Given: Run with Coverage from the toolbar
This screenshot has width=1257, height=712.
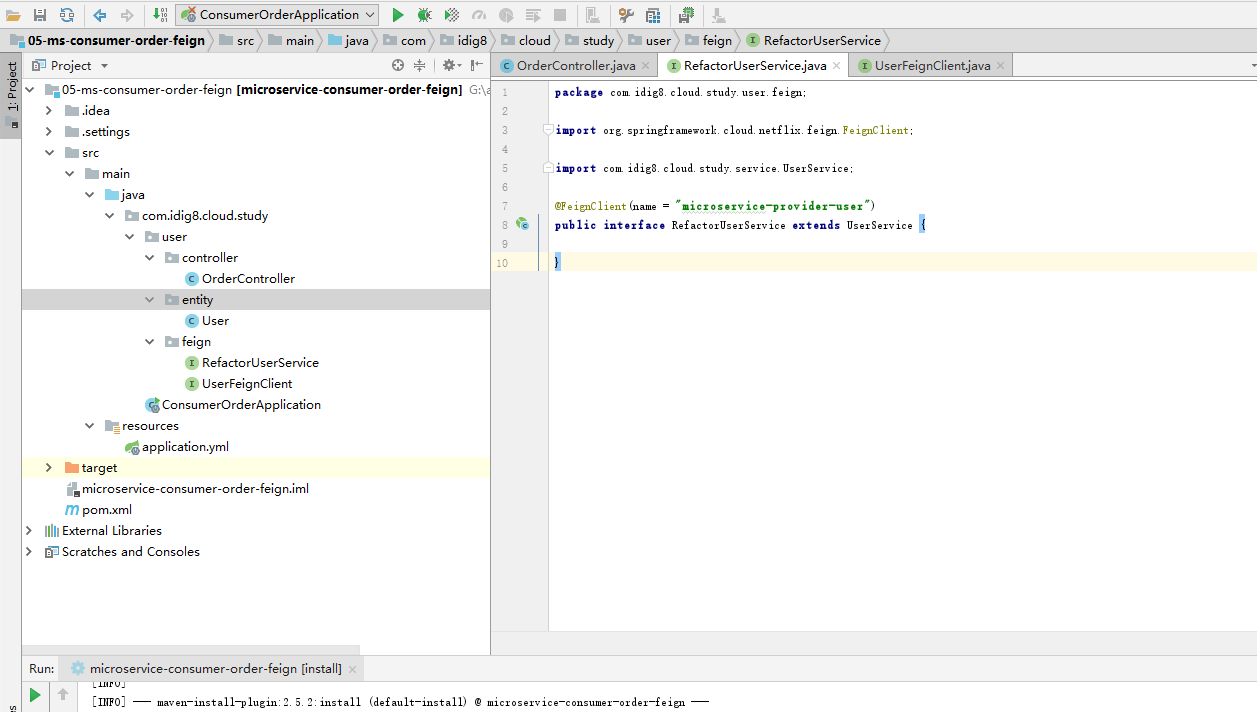Looking at the screenshot, I should (452, 15).
